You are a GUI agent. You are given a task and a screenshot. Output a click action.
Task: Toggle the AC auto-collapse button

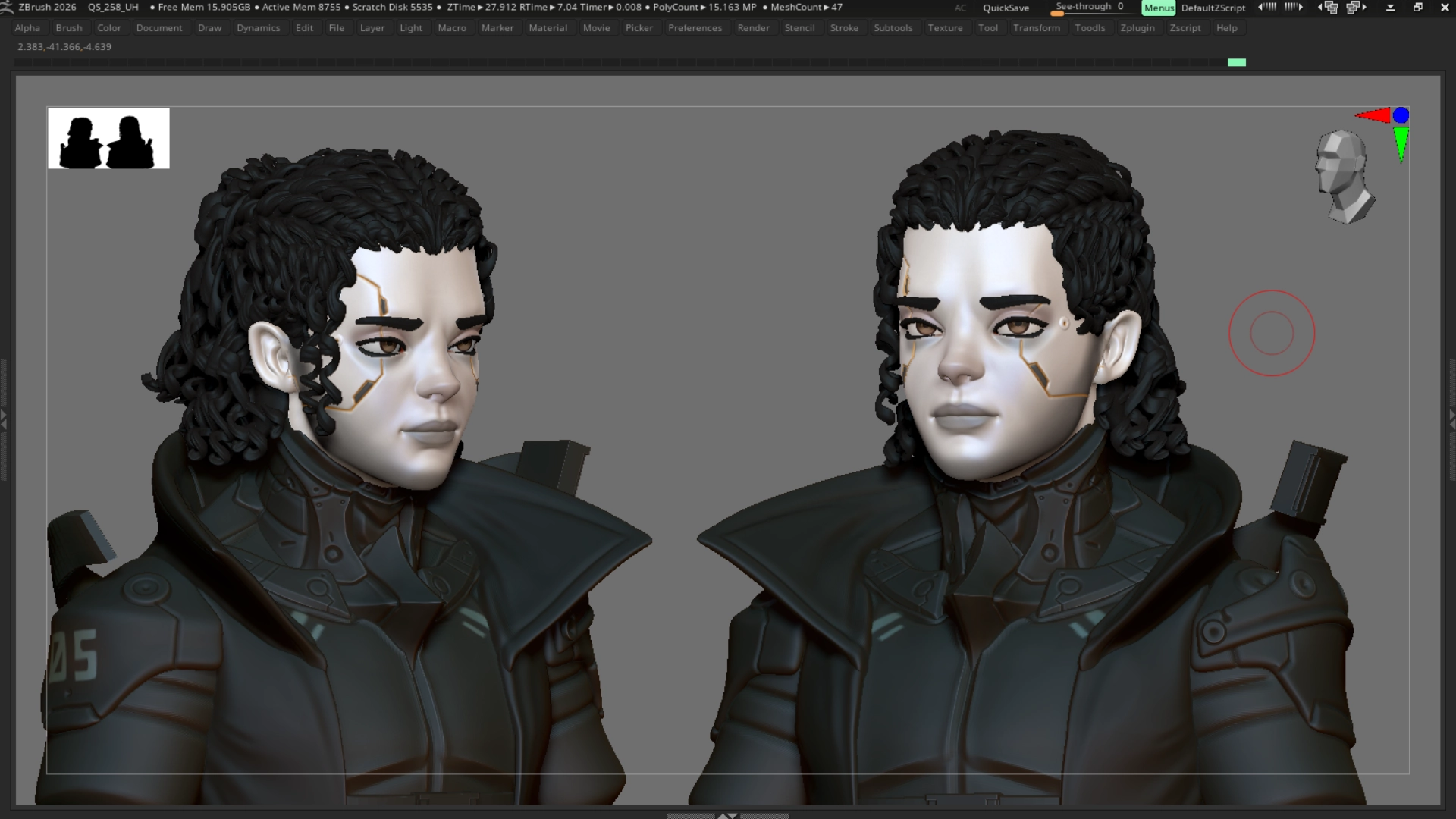pyautogui.click(x=960, y=8)
